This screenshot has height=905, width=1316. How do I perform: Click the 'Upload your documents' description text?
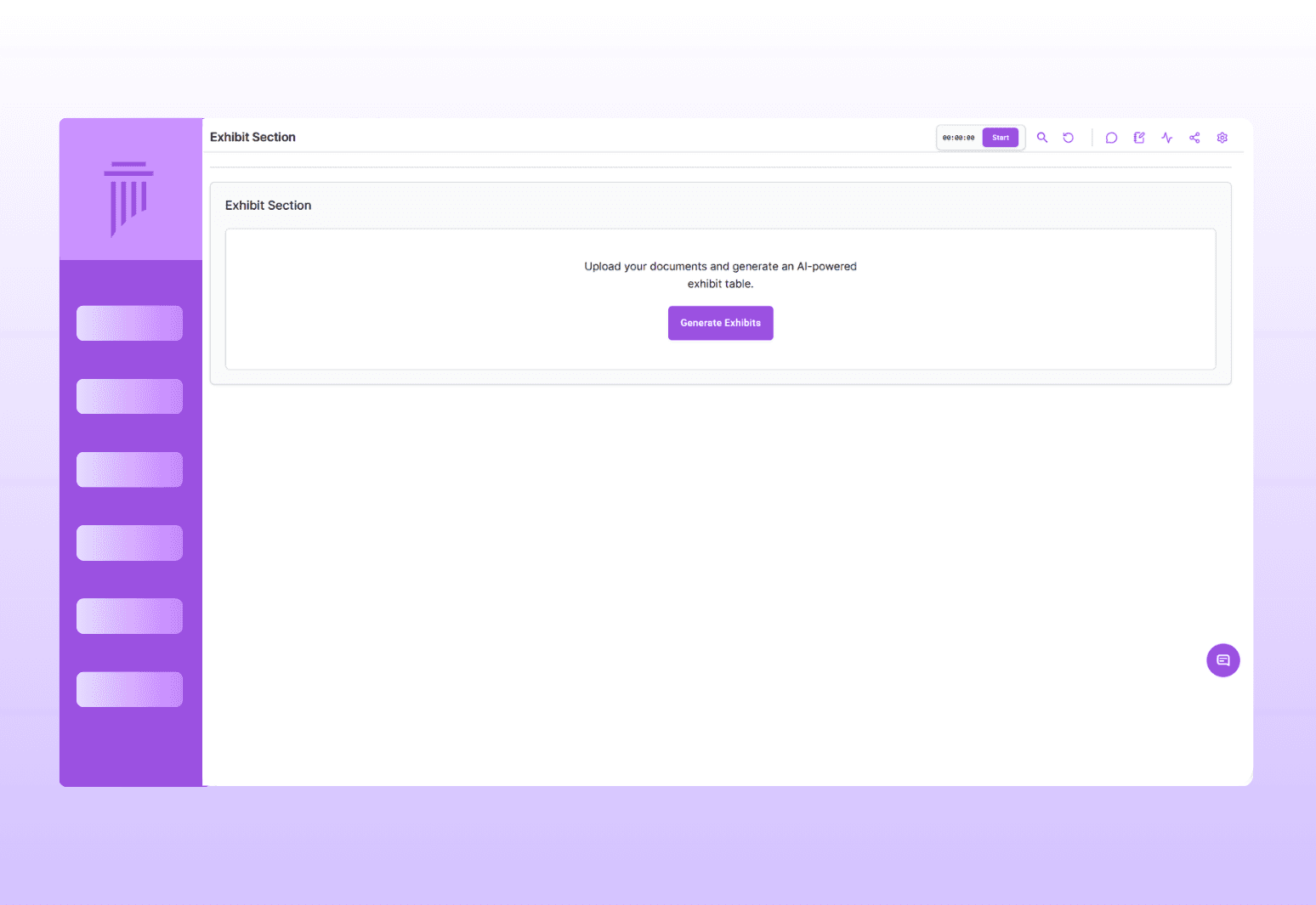721,274
